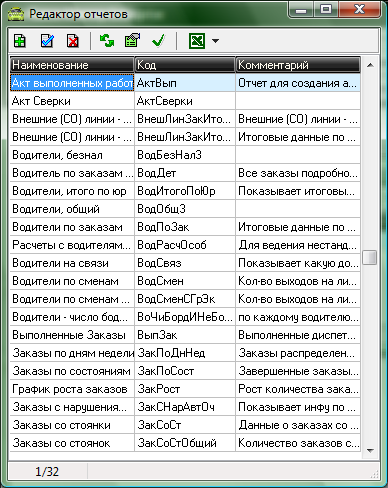Click the code cell ВыпЗак
388x488 pixels.
tap(185, 335)
